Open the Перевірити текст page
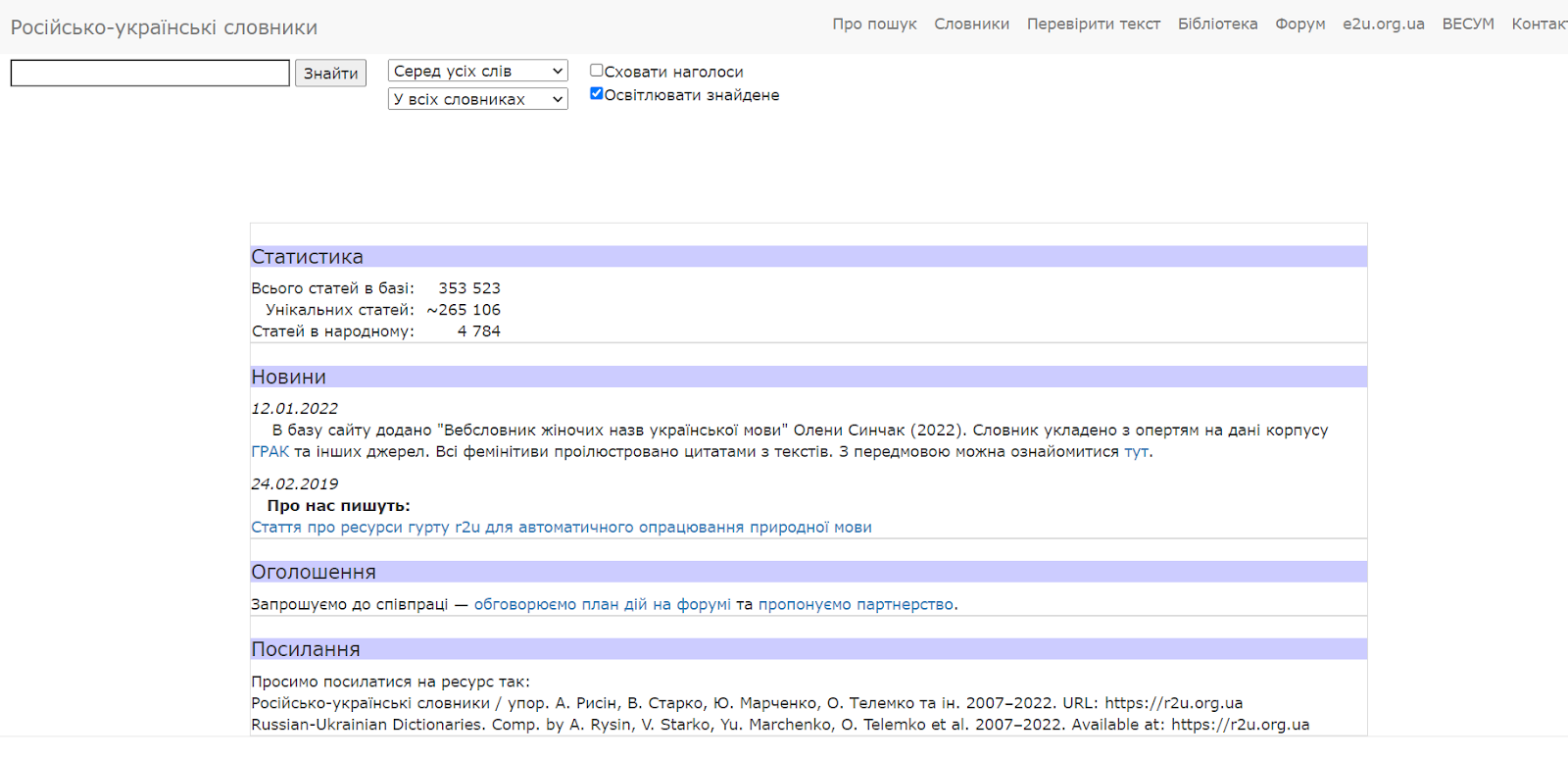 [x=1093, y=25]
